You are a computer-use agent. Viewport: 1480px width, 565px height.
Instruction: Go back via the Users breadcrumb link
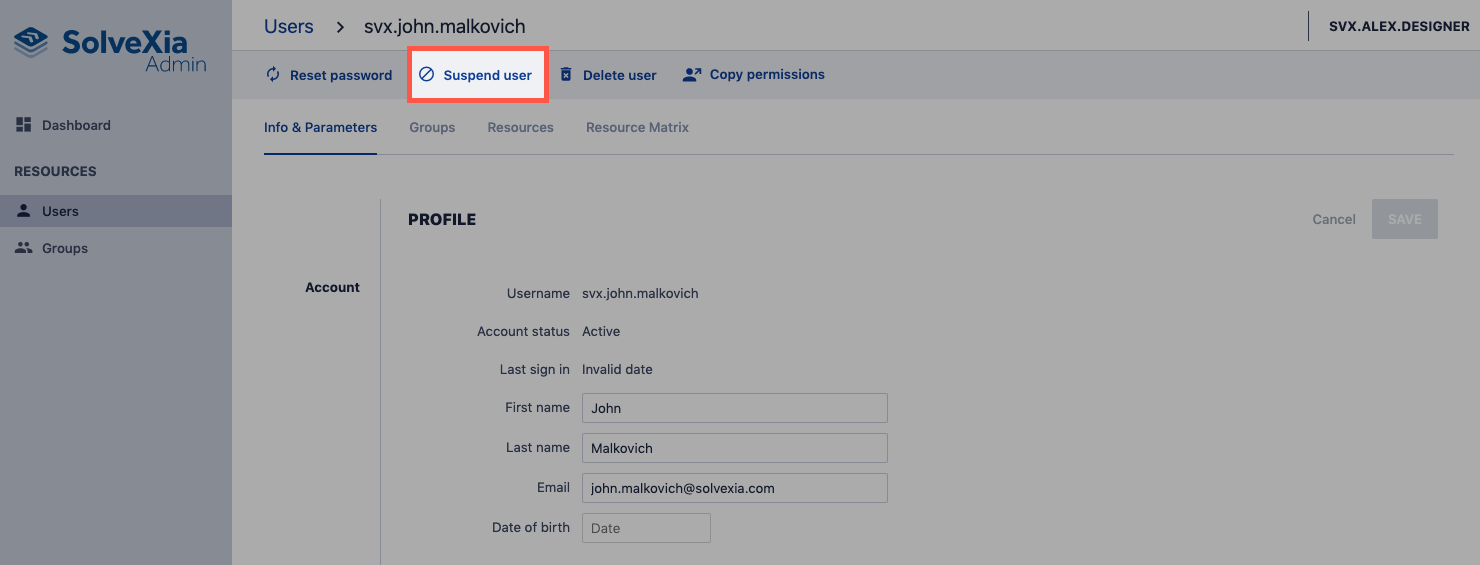pos(288,26)
